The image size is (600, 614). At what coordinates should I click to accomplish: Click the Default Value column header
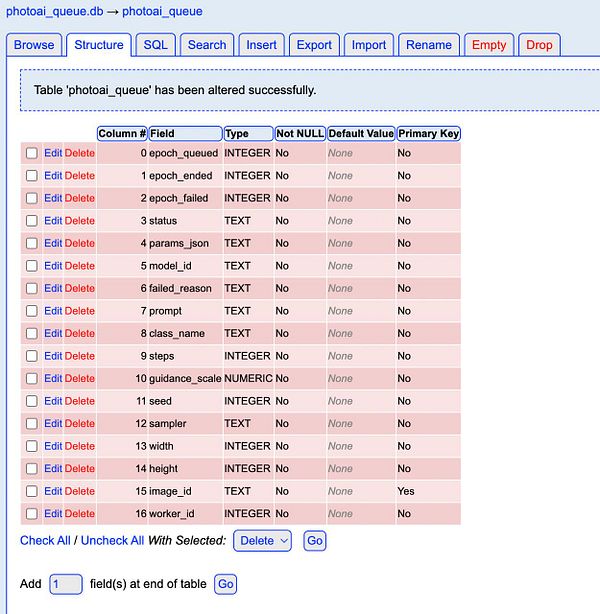361,134
